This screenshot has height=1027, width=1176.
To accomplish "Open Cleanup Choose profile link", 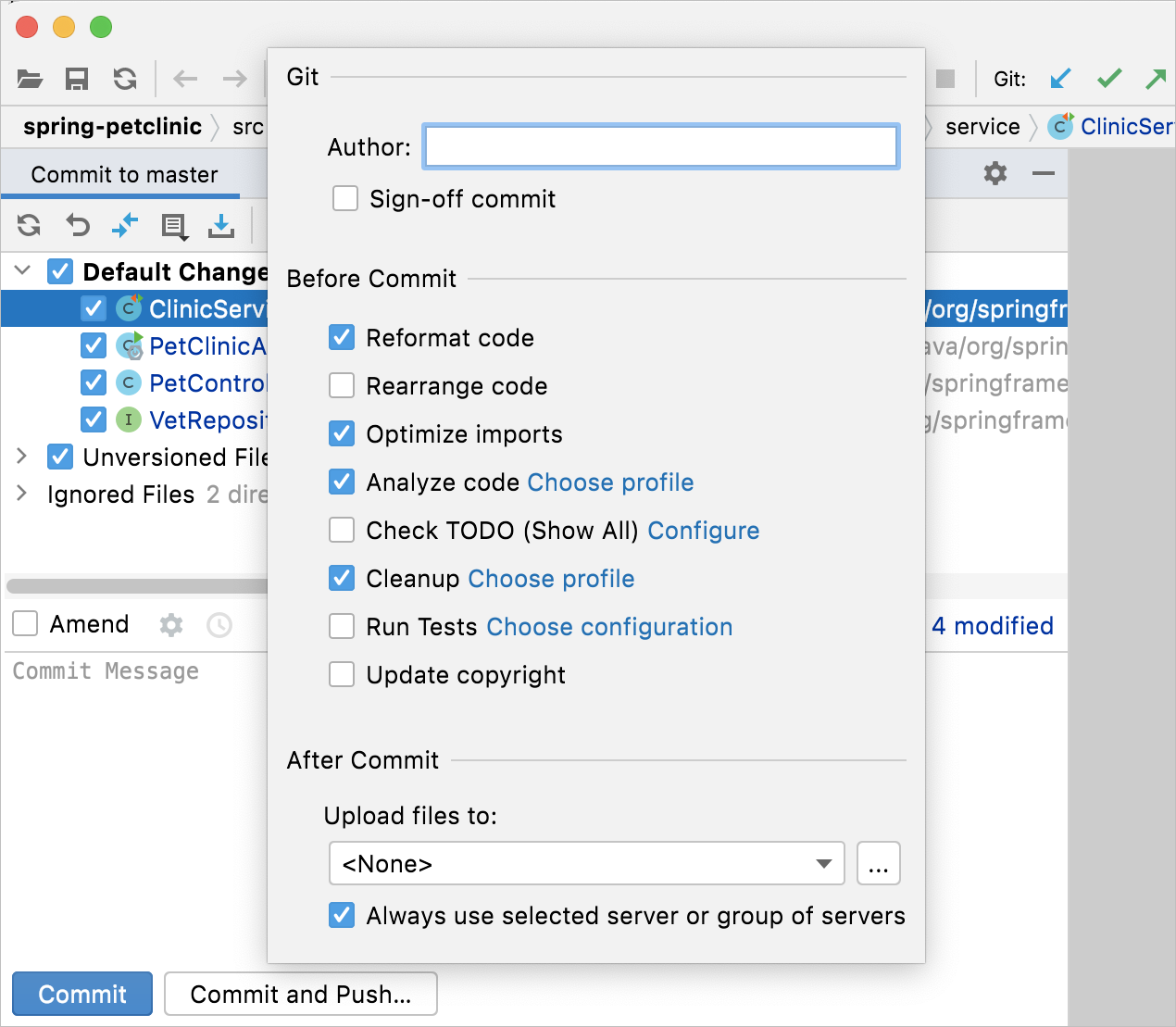I will (551, 579).
